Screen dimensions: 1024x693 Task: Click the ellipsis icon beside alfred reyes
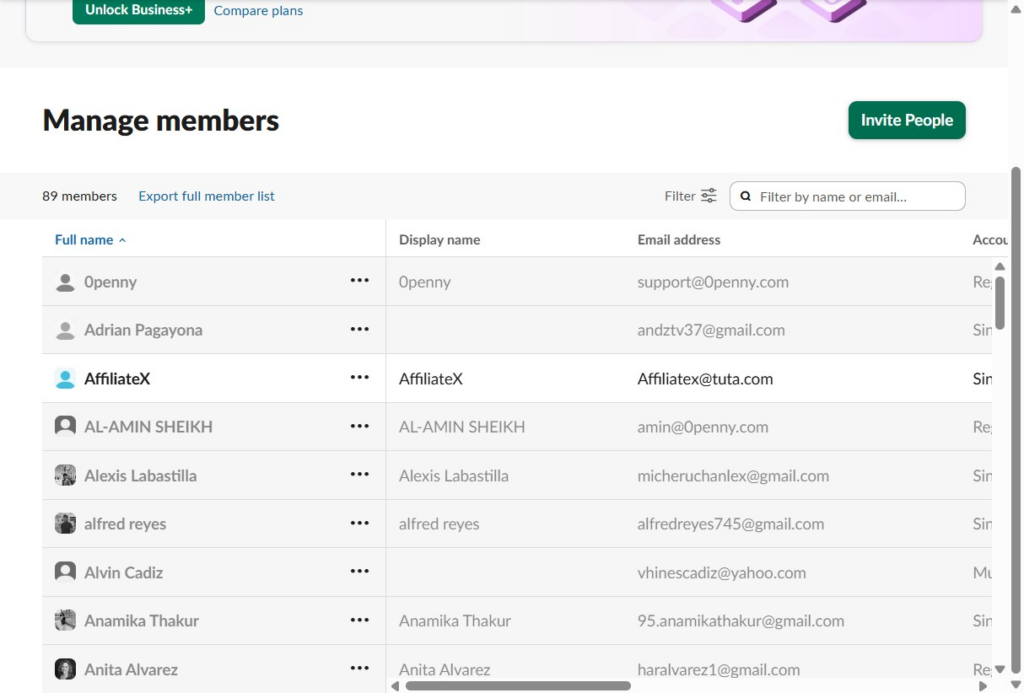[360, 523]
